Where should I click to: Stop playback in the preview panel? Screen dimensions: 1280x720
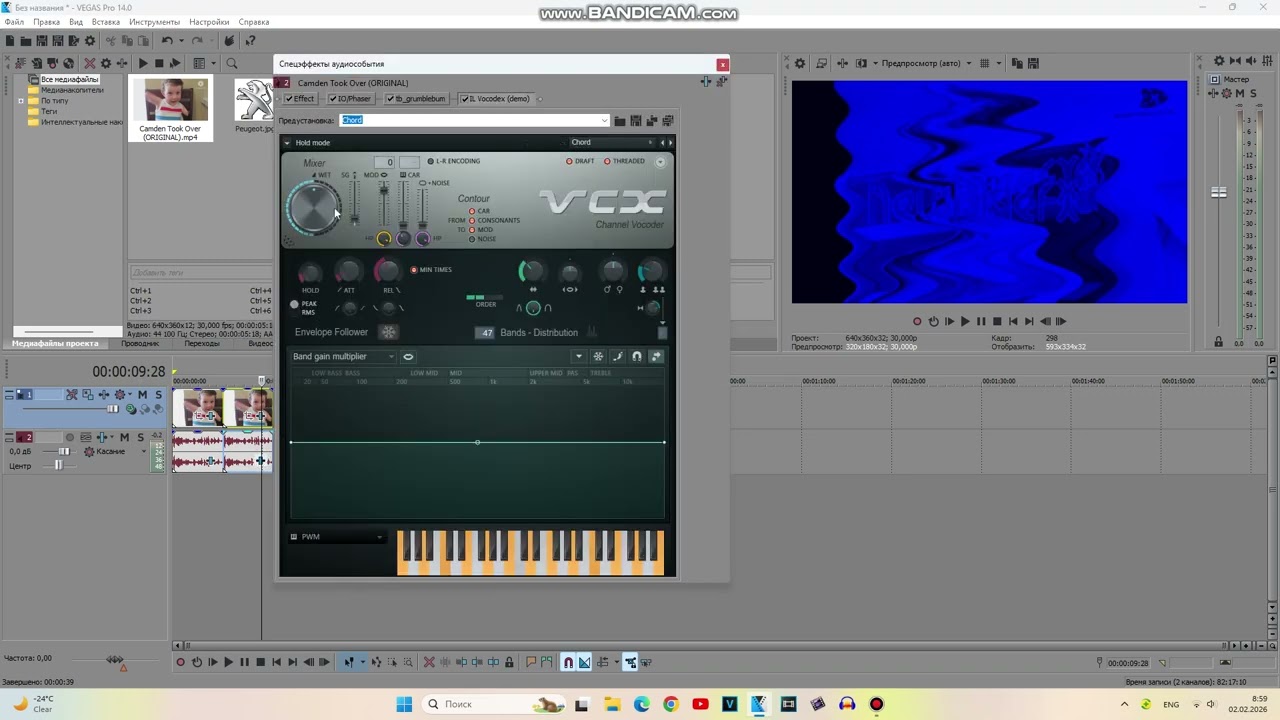[x=997, y=321]
